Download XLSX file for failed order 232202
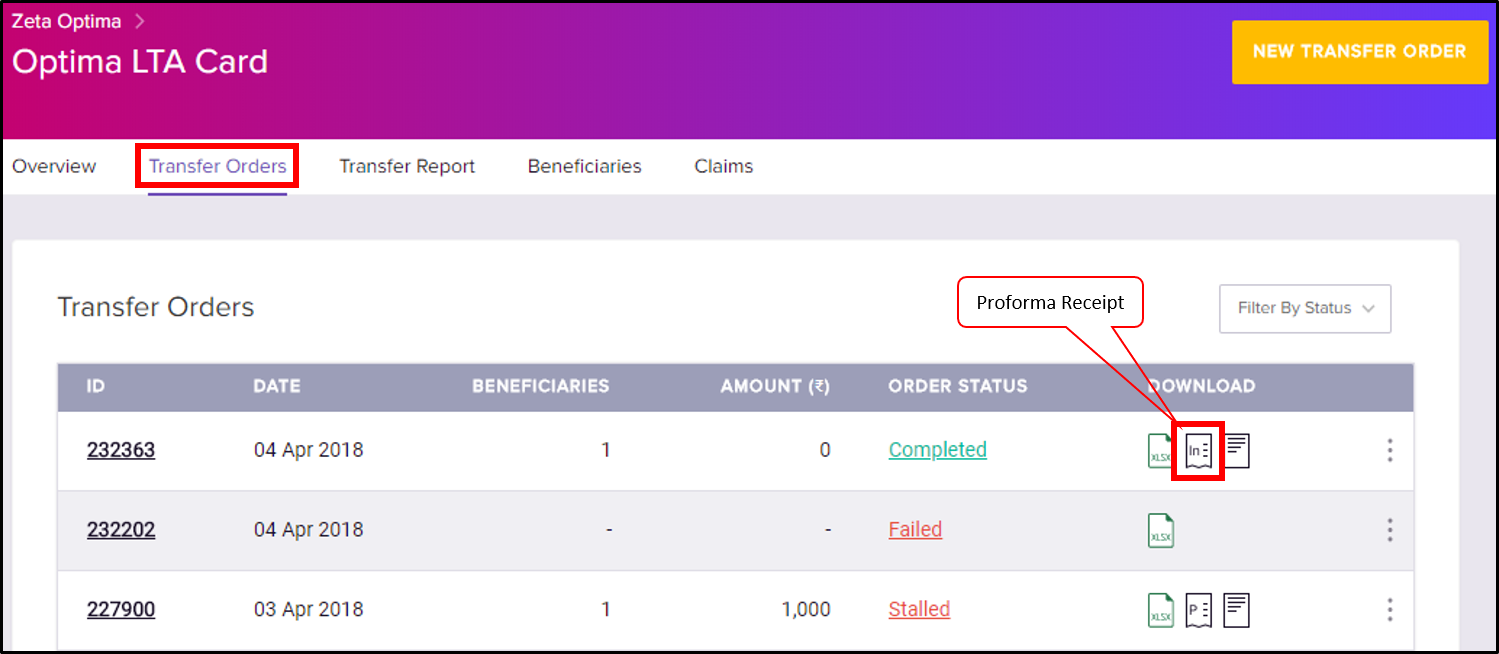1499x654 pixels. click(x=1160, y=530)
